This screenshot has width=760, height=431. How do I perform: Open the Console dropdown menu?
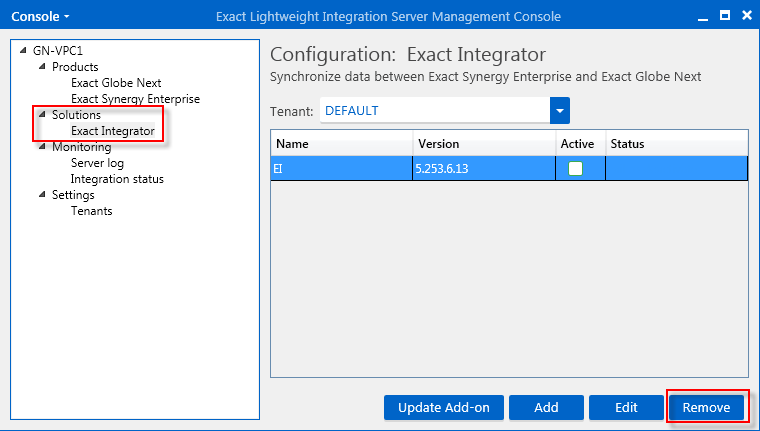41,16
